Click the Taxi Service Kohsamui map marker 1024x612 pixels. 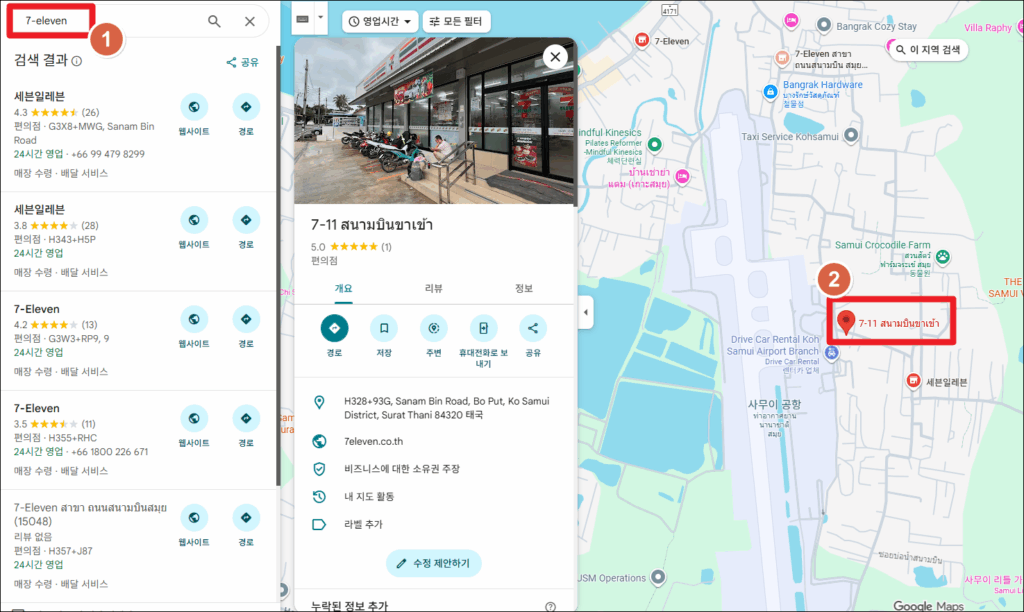pyautogui.click(x=851, y=135)
